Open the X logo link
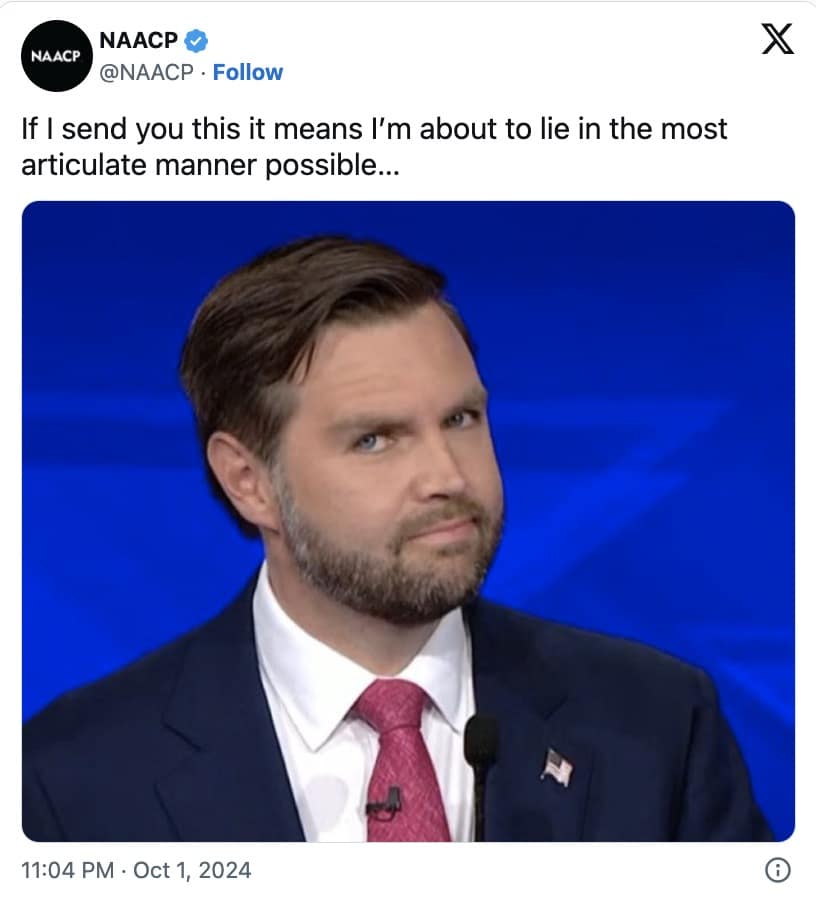Screen dimensions: 816x898 click(x=777, y=39)
